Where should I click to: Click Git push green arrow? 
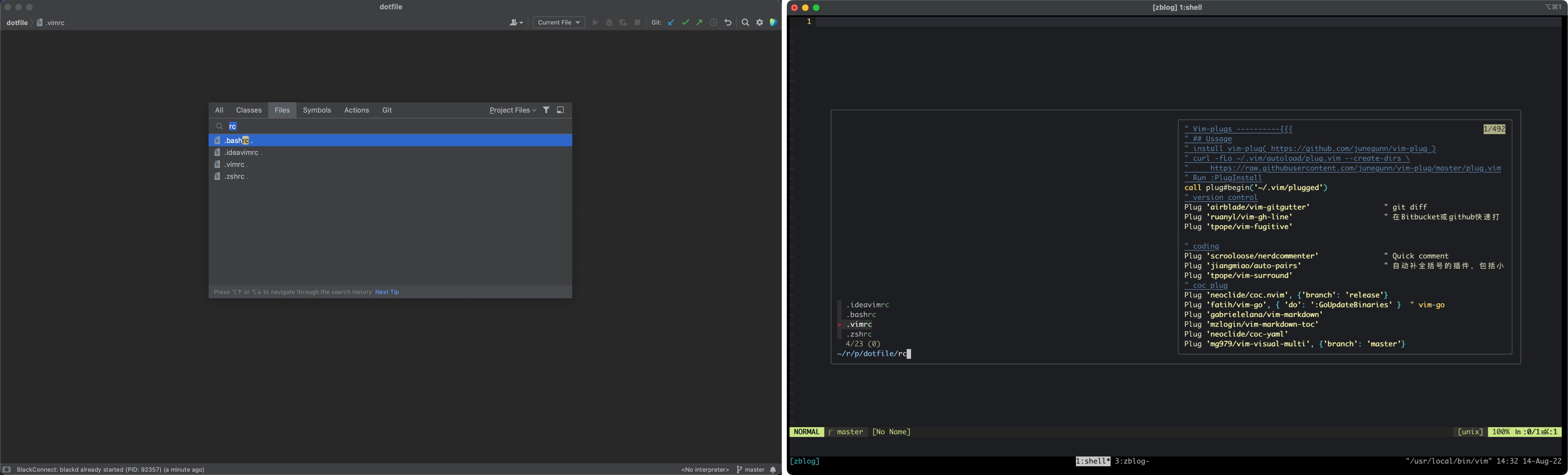pos(699,22)
